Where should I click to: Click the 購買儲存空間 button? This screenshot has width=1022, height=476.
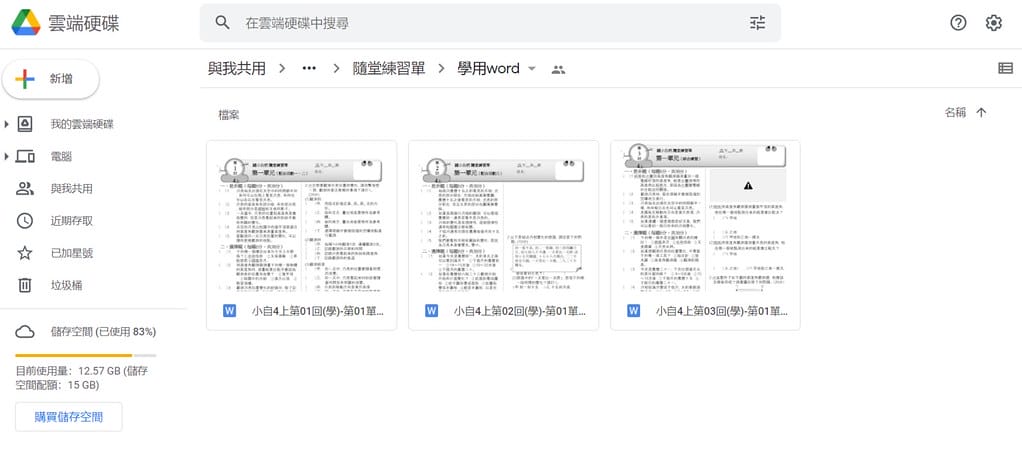(x=68, y=417)
